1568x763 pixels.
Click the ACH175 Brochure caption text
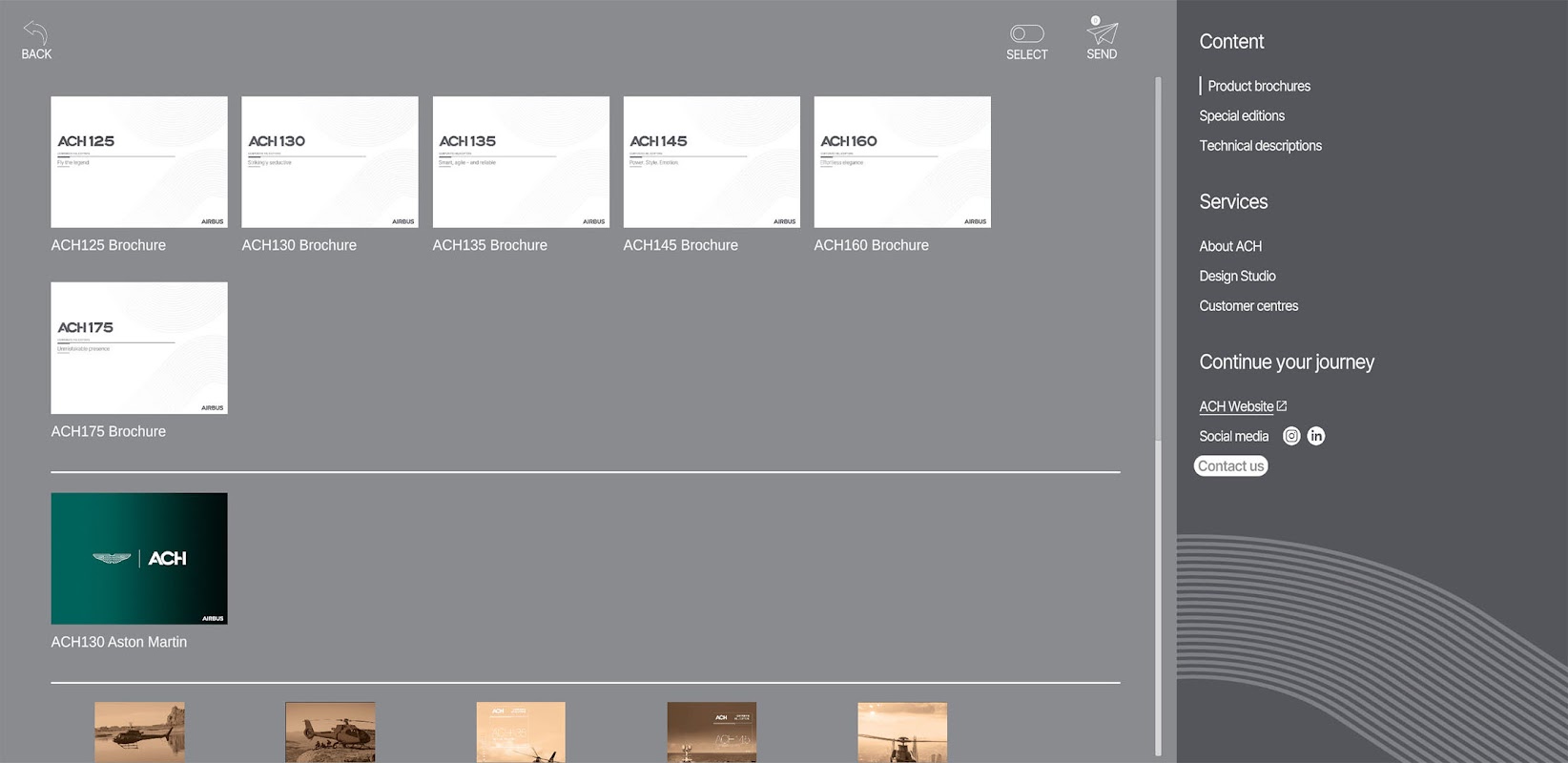click(109, 431)
